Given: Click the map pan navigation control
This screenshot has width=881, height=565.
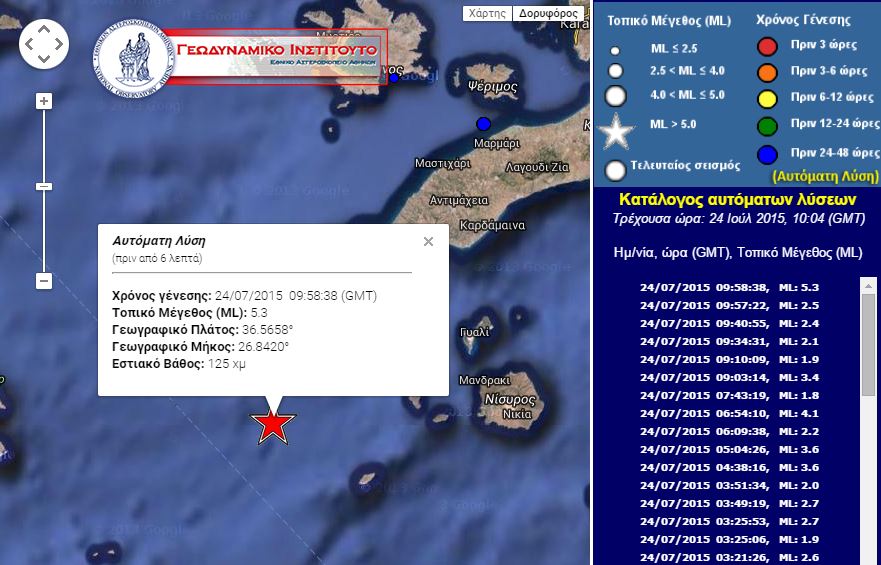Looking at the screenshot, I should click(x=44, y=43).
